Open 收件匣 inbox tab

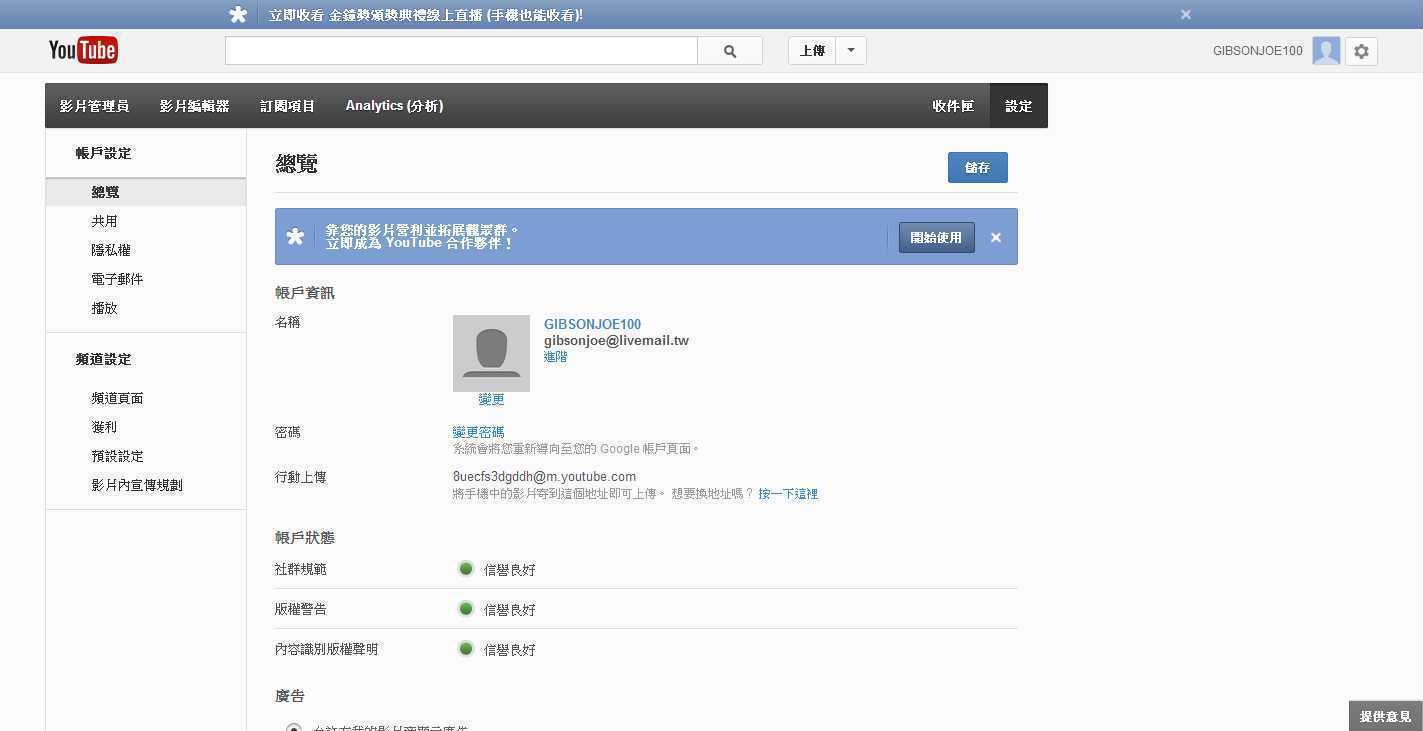click(953, 106)
